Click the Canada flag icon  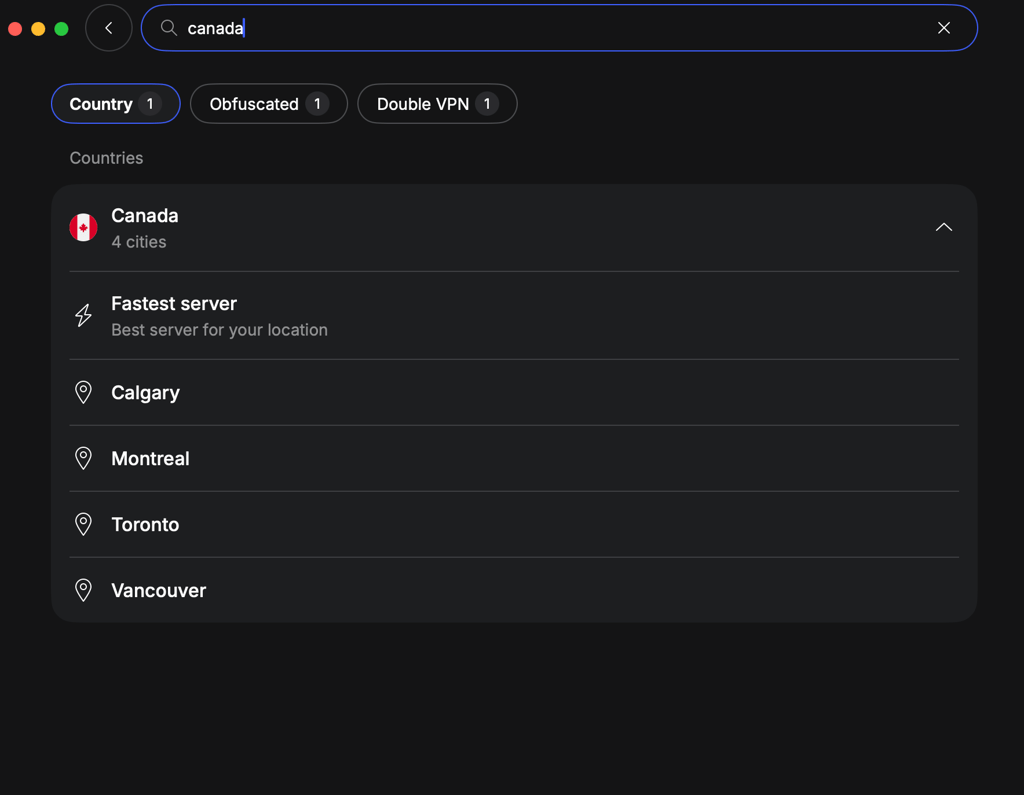pos(84,227)
